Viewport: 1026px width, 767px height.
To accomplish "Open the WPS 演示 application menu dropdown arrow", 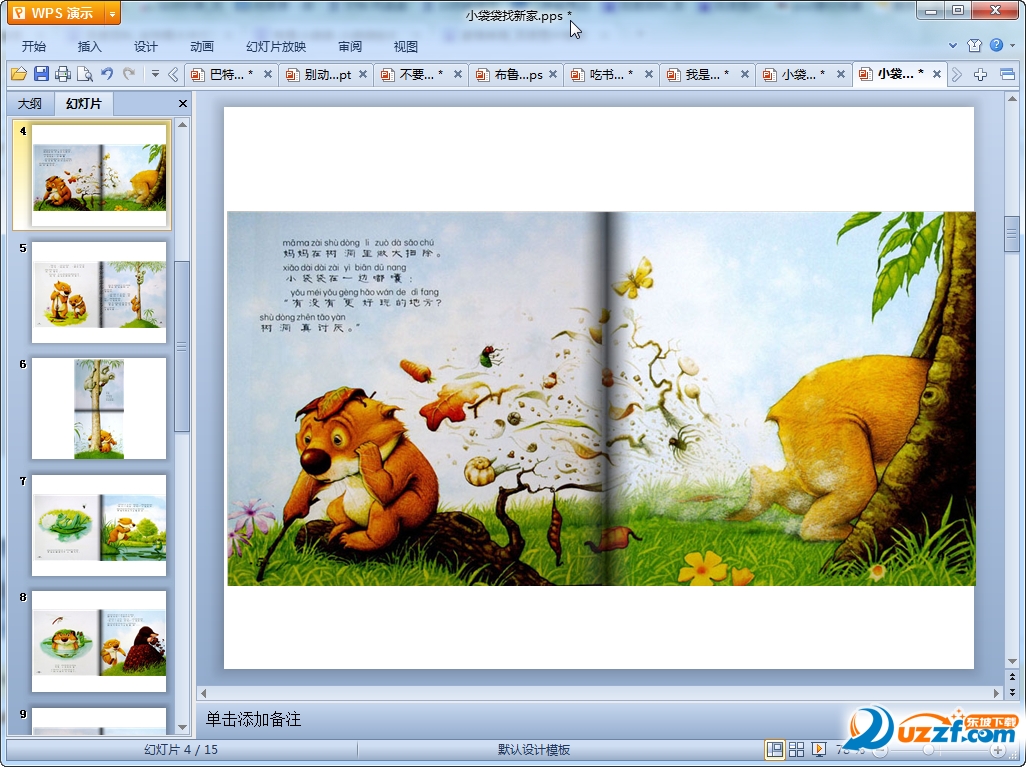I will [x=113, y=13].
